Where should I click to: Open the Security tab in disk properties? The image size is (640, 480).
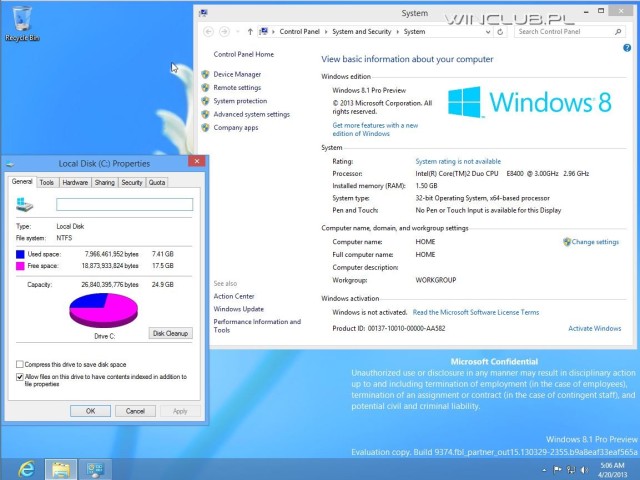pyautogui.click(x=131, y=182)
